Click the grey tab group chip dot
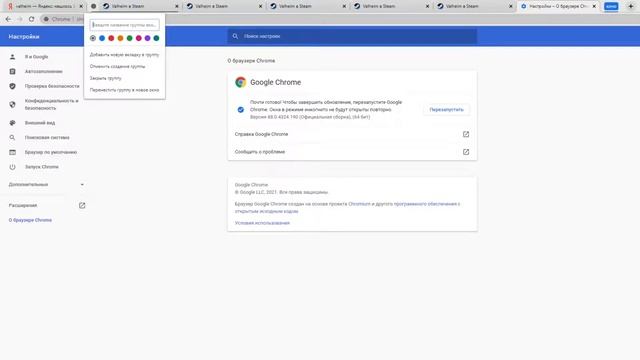This screenshot has height=360, width=640. tap(93, 6)
